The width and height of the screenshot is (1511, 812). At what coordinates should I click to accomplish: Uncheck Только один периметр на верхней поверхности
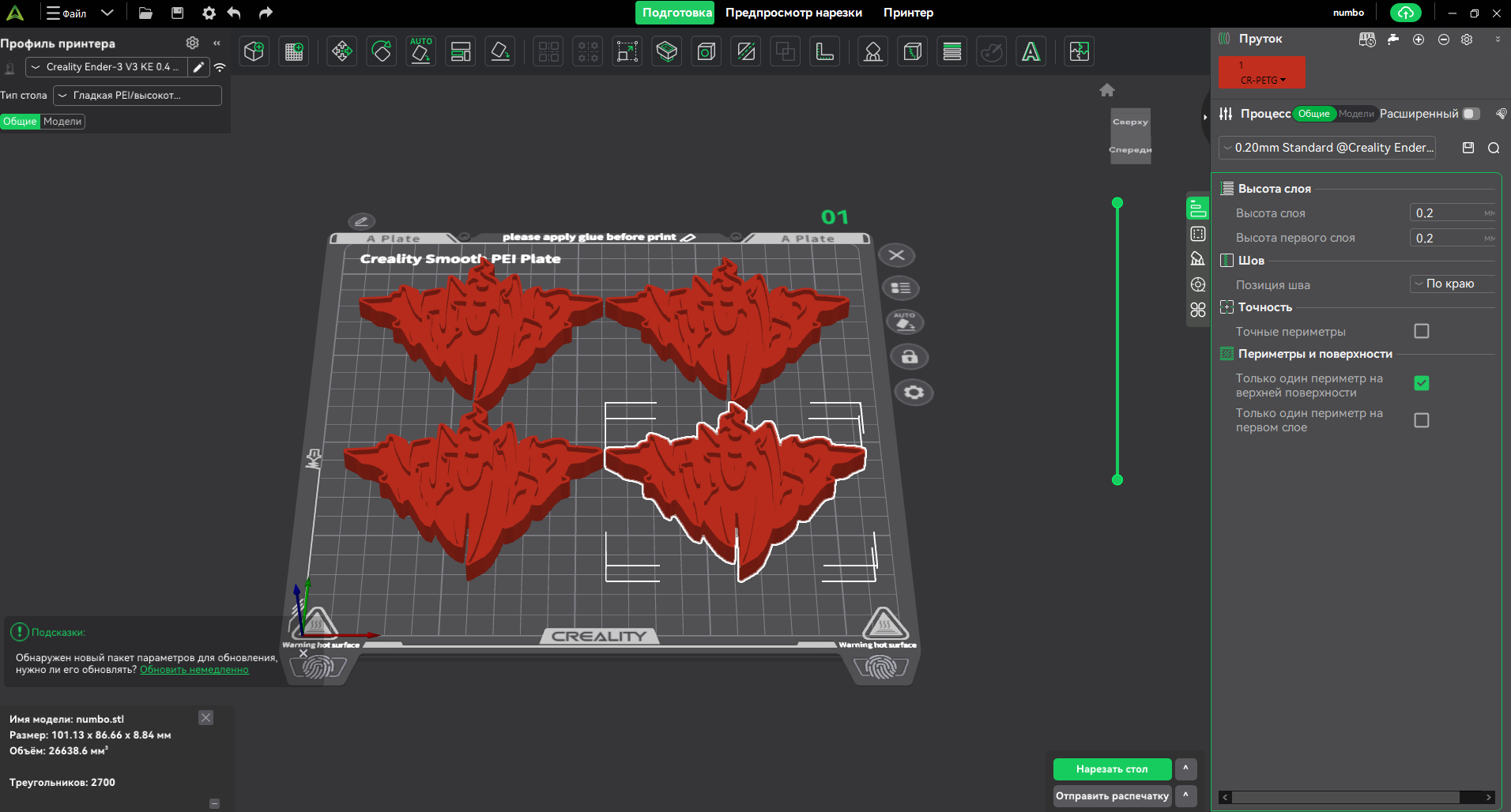coord(1421,384)
